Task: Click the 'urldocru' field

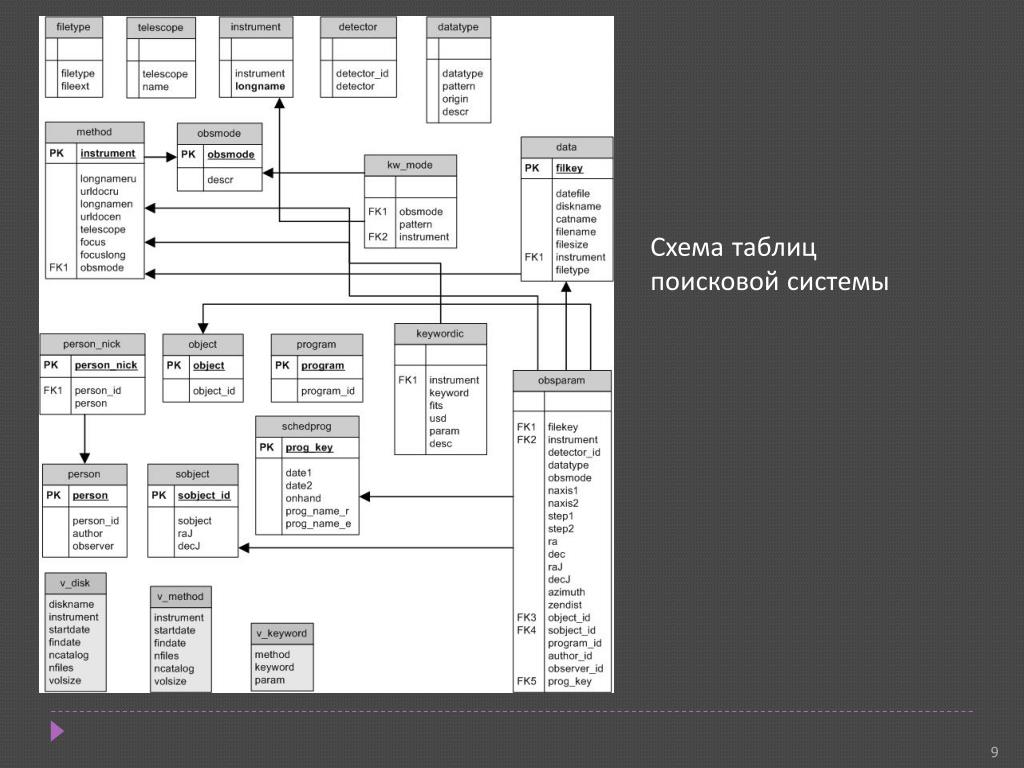Action: click(99, 191)
